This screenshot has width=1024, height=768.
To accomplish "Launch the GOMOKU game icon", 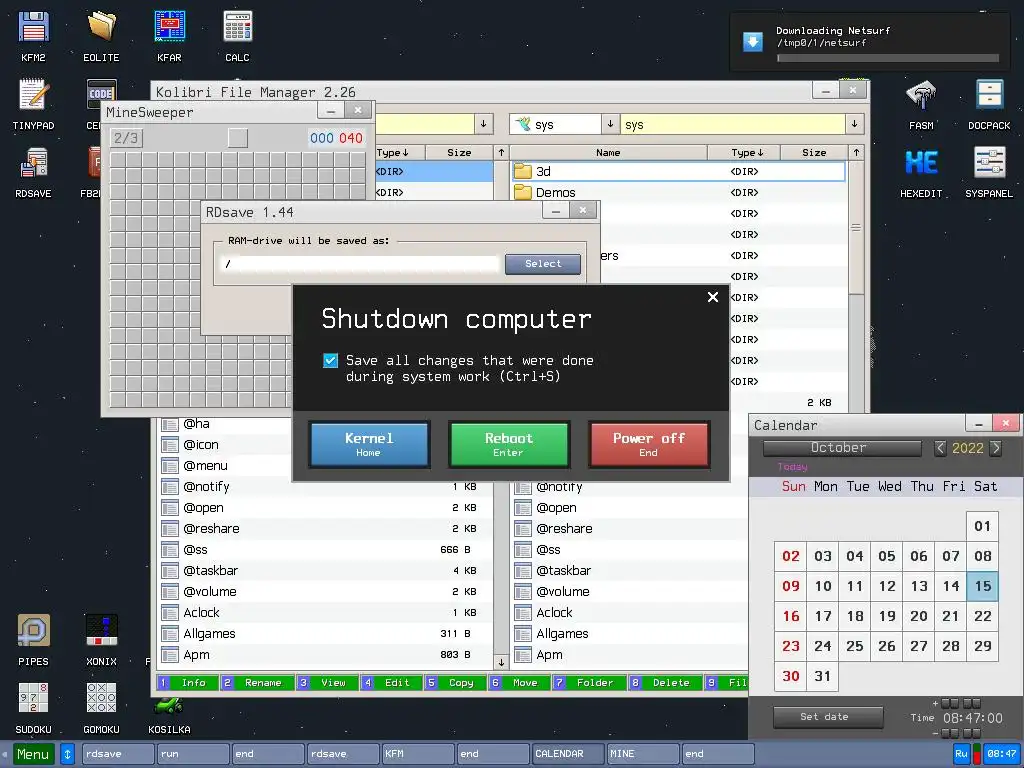I will coord(101,708).
